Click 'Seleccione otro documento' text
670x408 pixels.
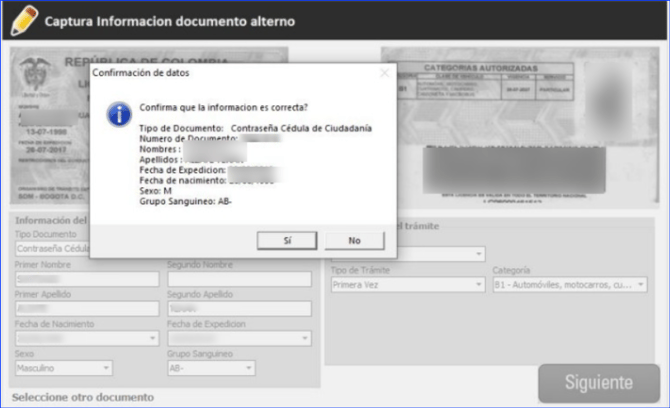(x=83, y=397)
